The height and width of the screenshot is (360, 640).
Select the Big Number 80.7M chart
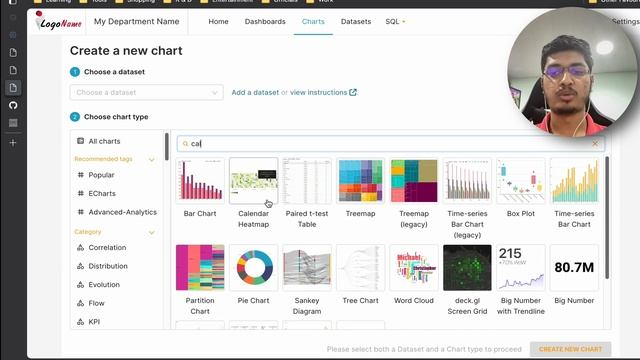pyautogui.click(x=574, y=268)
